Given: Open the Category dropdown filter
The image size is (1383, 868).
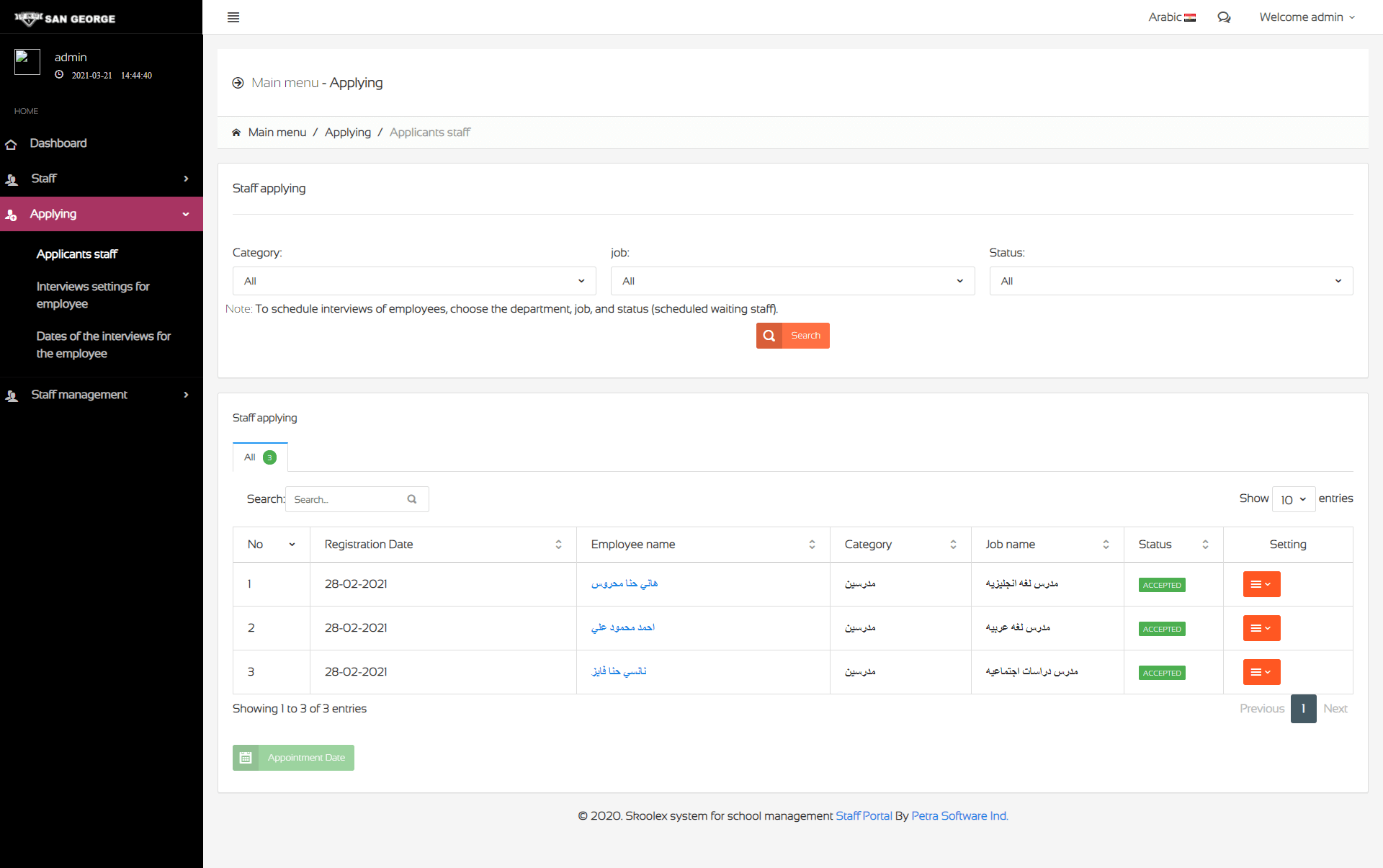Looking at the screenshot, I should click(x=414, y=281).
